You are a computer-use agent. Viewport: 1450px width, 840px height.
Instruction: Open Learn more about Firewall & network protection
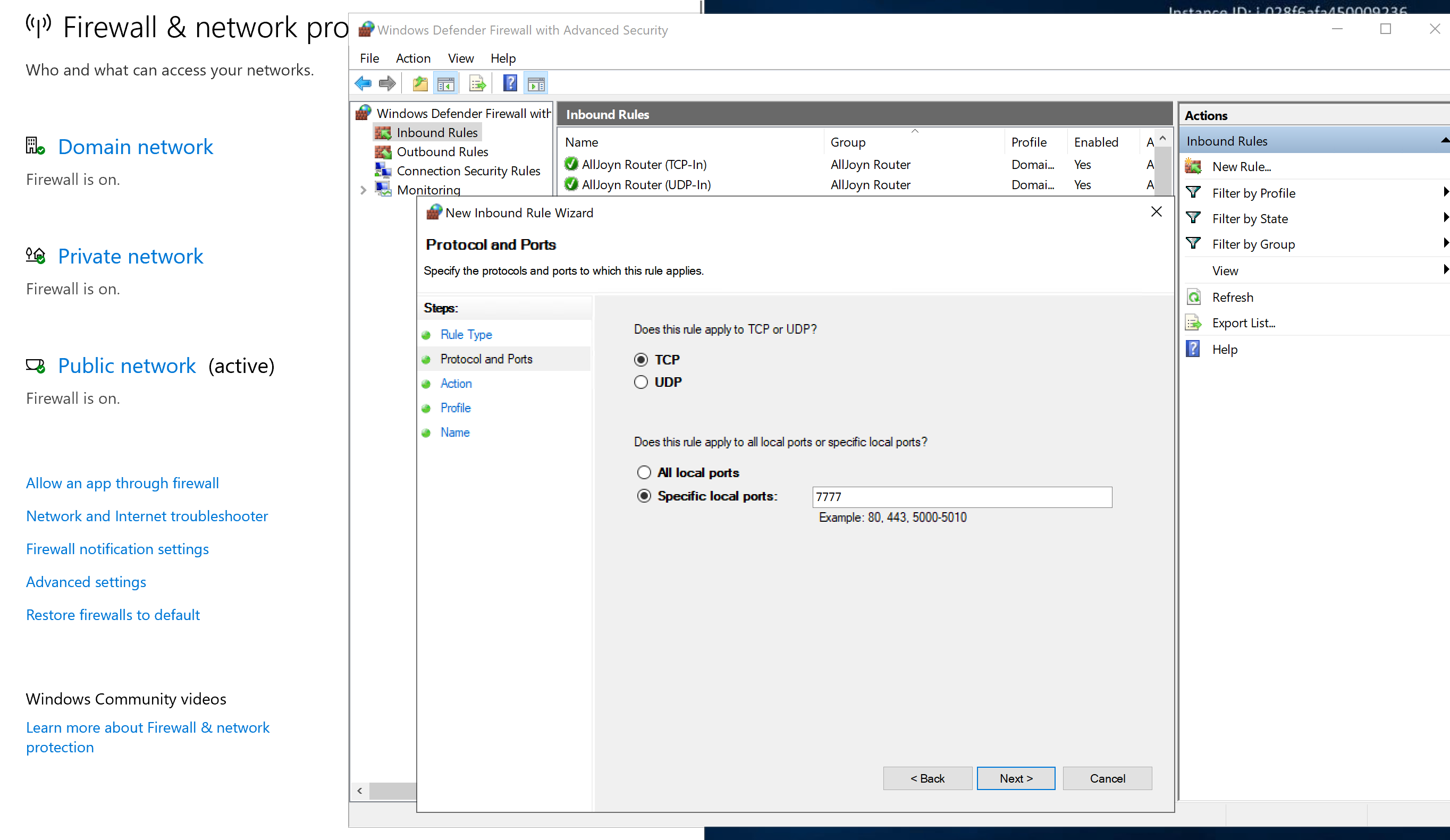tap(147, 737)
